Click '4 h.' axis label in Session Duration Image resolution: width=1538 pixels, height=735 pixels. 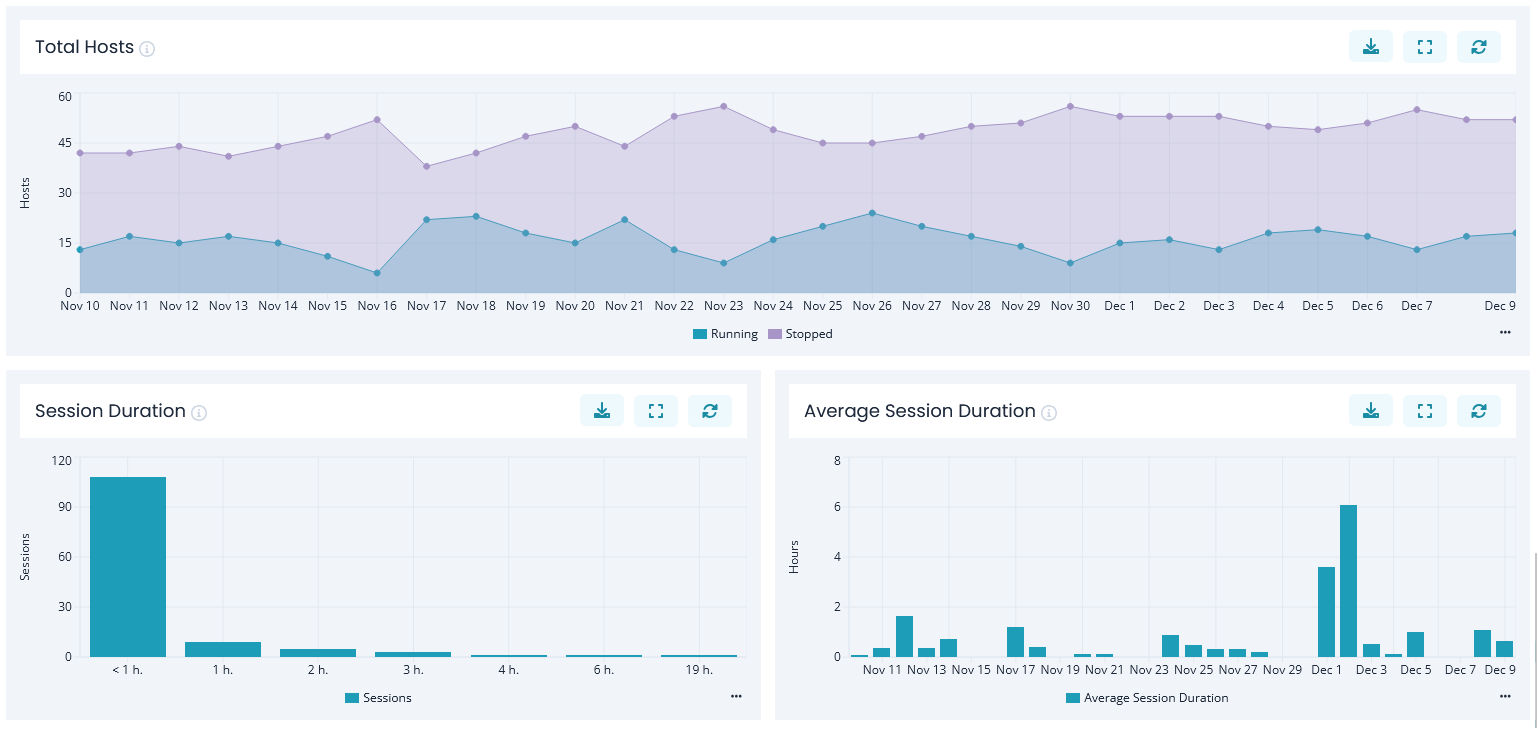pyautogui.click(x=509, y=670)
